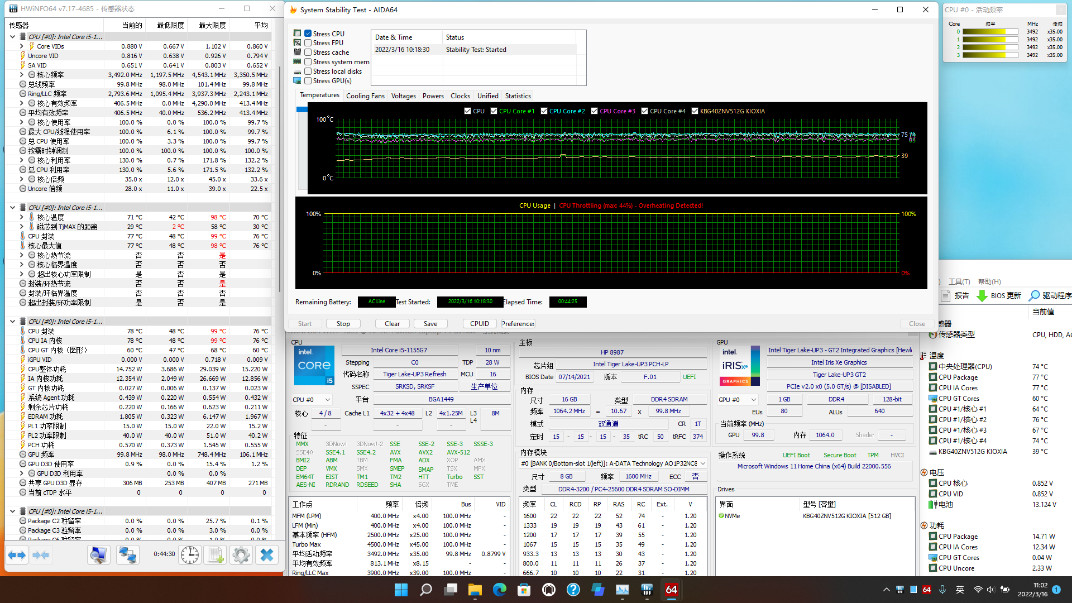The width and height of the screenshot is (1072, 603).
Task: Switch to the Cooling Fans tab
Action: tap(365, 96)
